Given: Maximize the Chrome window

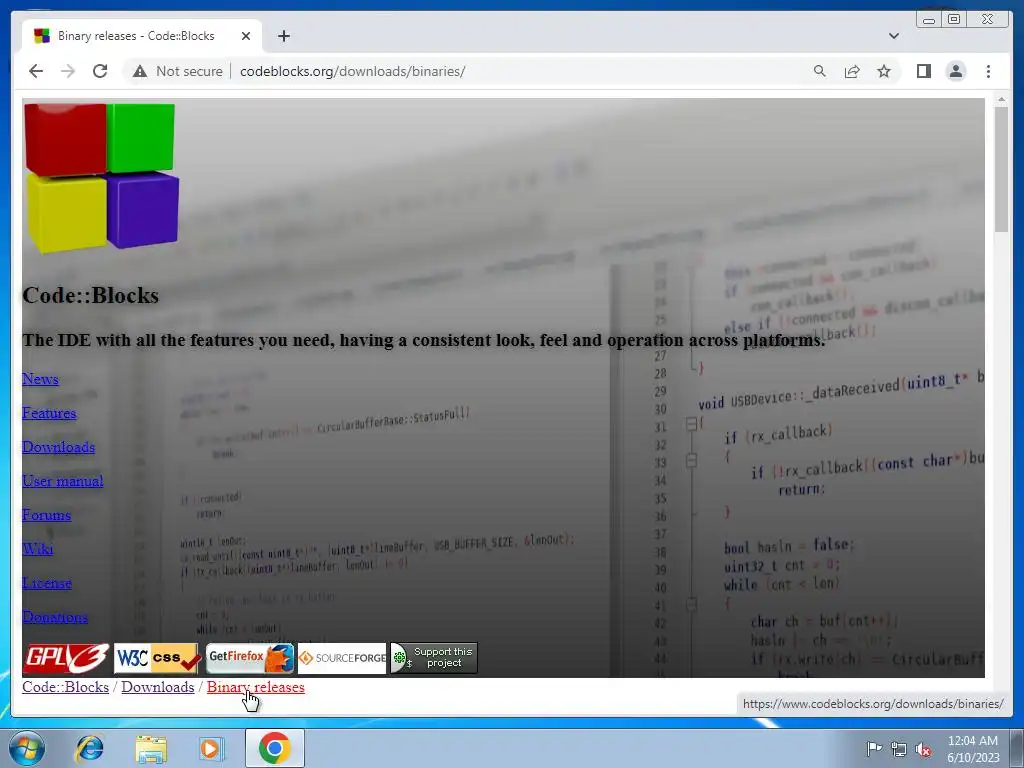Looking at the screenshot, I should coord(954,19).
